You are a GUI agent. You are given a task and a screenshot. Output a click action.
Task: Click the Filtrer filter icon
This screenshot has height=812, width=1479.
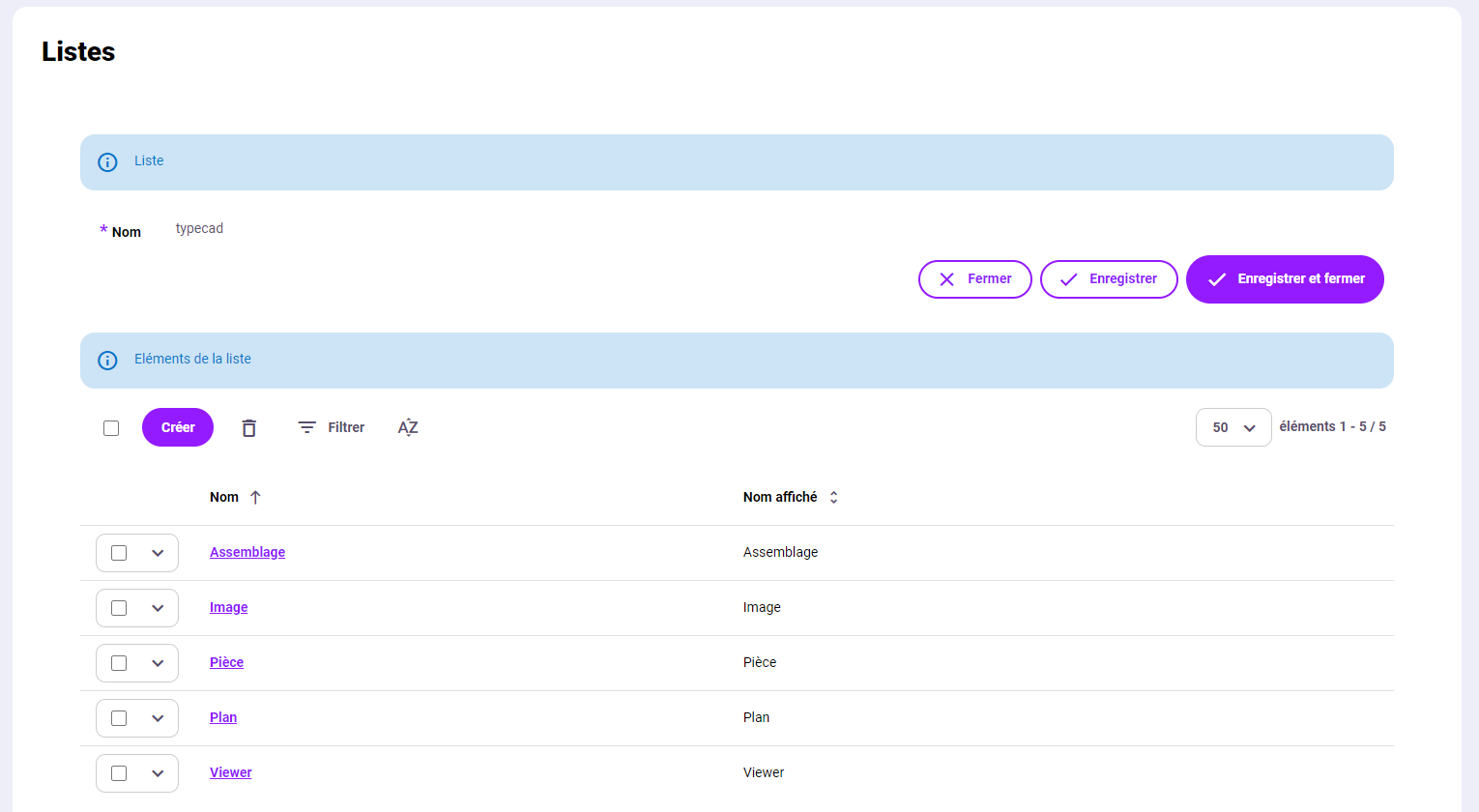[x=307, y=427]
